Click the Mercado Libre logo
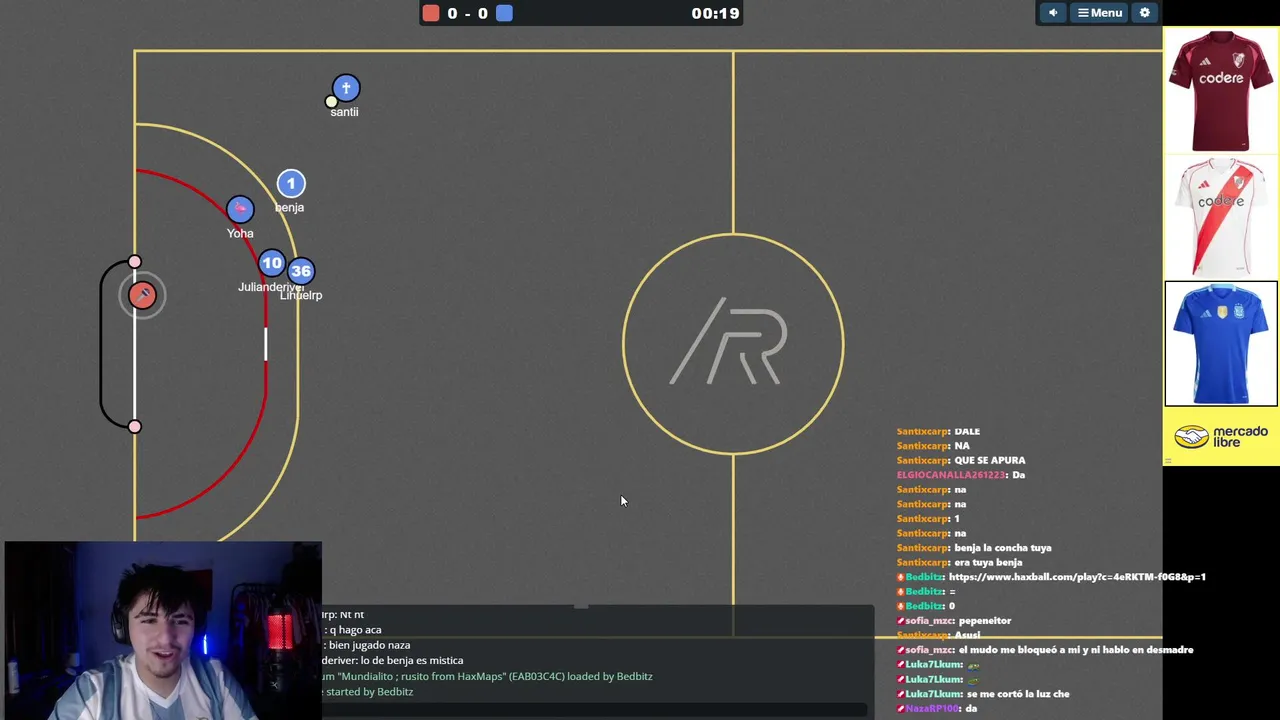This screenshot has height=720, width=1280. pos(1221,437)
